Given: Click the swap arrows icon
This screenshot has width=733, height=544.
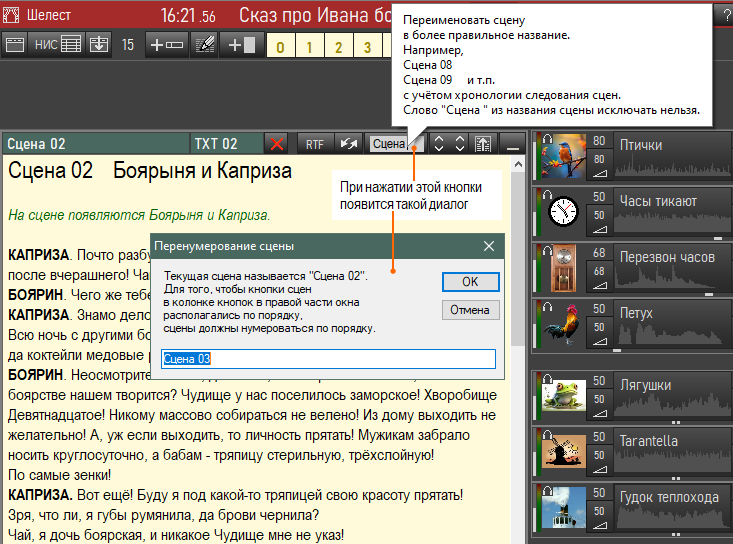Looking at the screenshot, I should (349, 144).
